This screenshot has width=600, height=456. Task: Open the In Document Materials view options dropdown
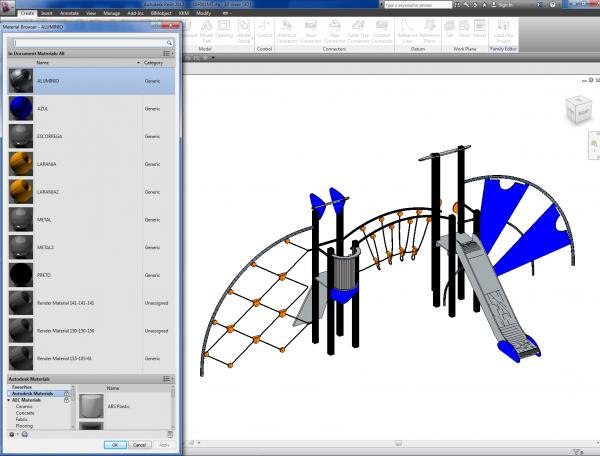[168, 52]
